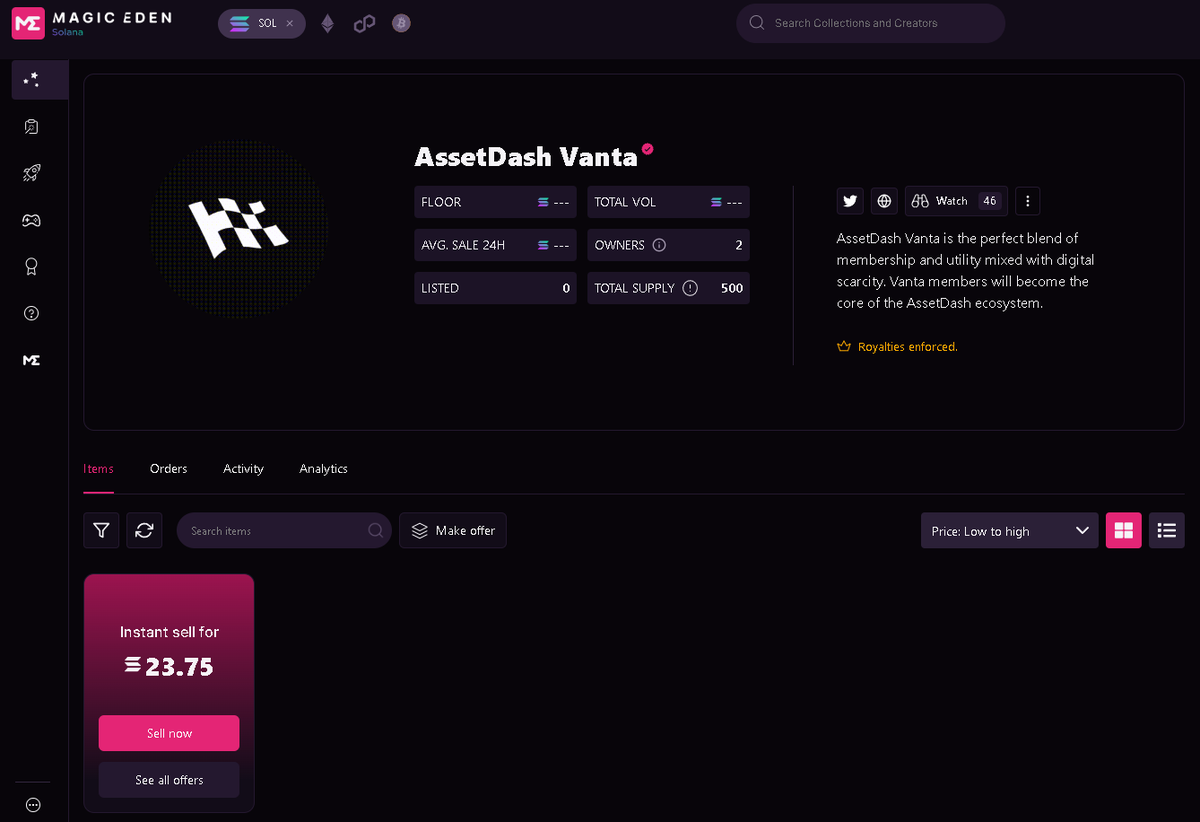Open the Price: Low to high dropdown

(1009, 531)
